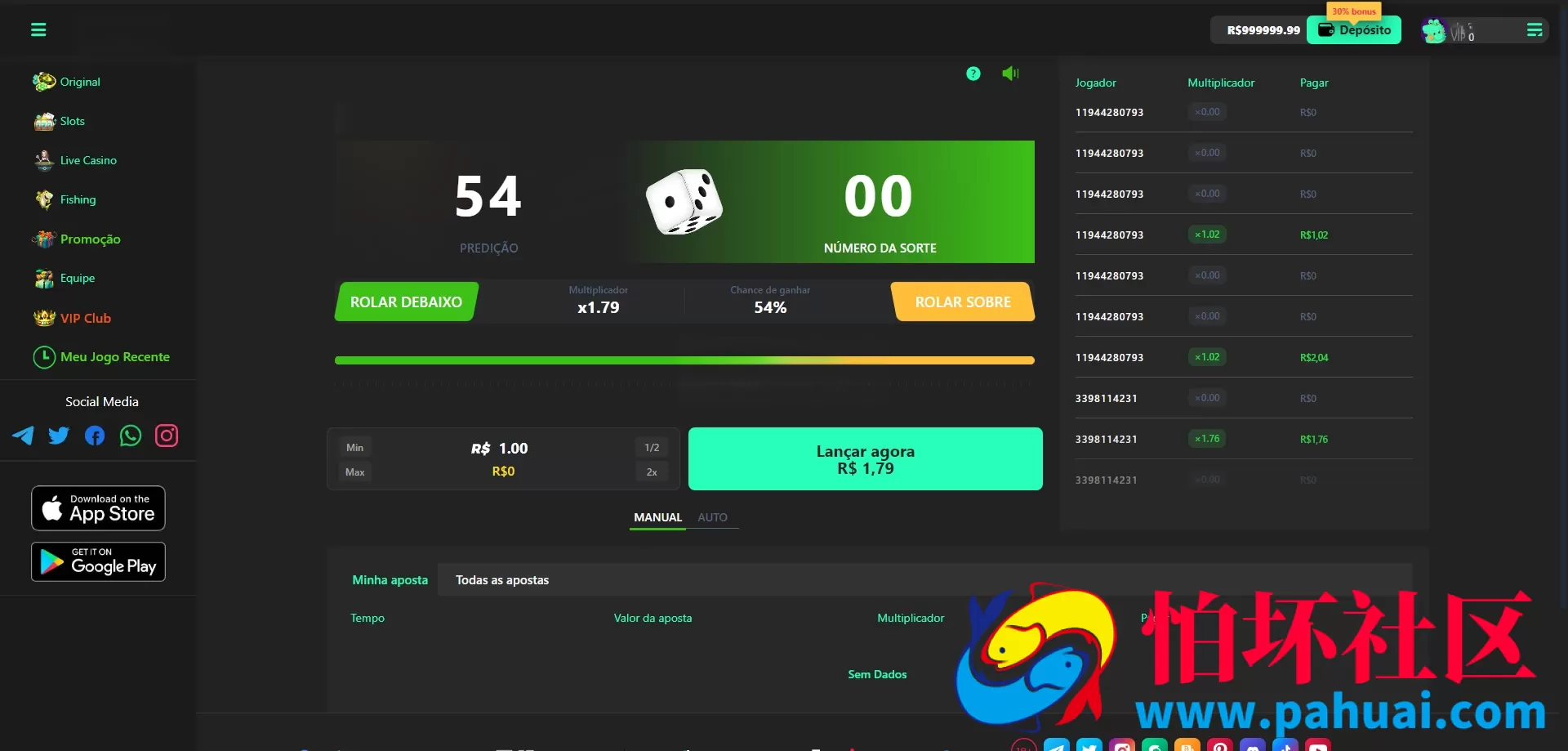Open the WhatsApp social media icon
This screenshot has width=1568, height=751.
(x=131, y=436)
